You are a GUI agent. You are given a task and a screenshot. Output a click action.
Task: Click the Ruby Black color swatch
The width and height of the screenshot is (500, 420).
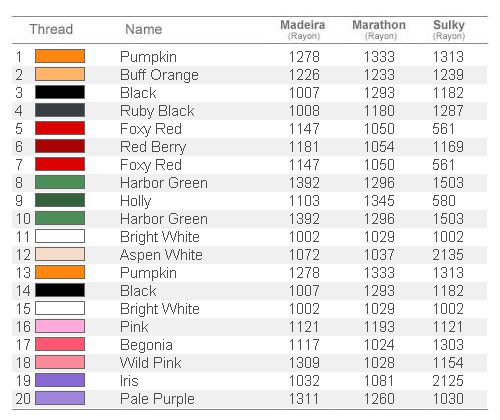[60, 110]
